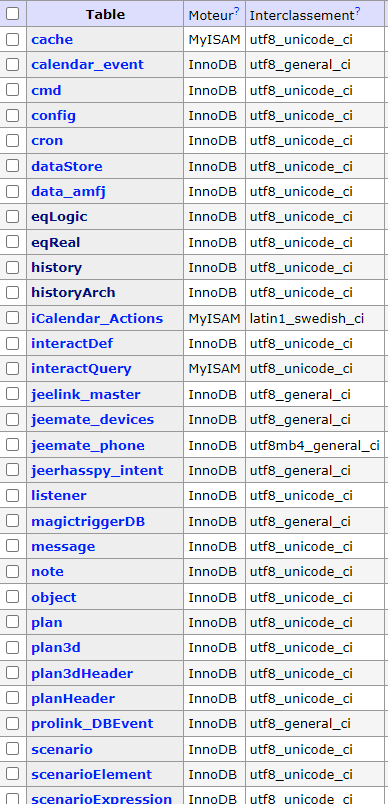Screen dimensions: 388x804
Task: Open the interactQuery table link
Action: pyautogui.click(x=81, y=369)
